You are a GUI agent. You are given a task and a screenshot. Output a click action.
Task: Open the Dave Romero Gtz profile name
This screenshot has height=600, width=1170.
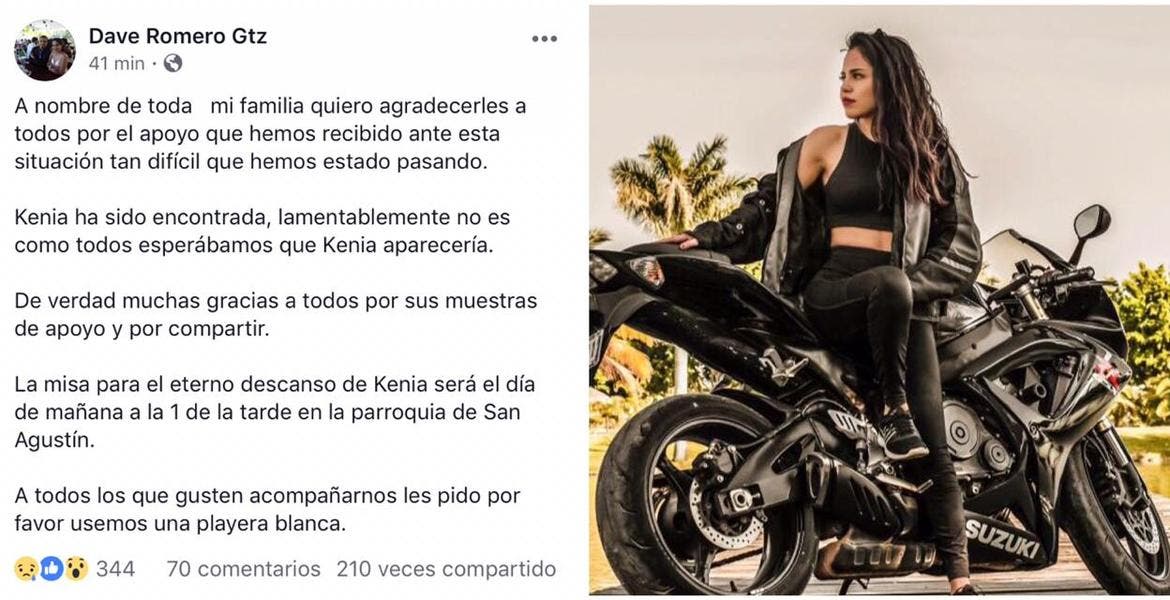coord(178,36)
